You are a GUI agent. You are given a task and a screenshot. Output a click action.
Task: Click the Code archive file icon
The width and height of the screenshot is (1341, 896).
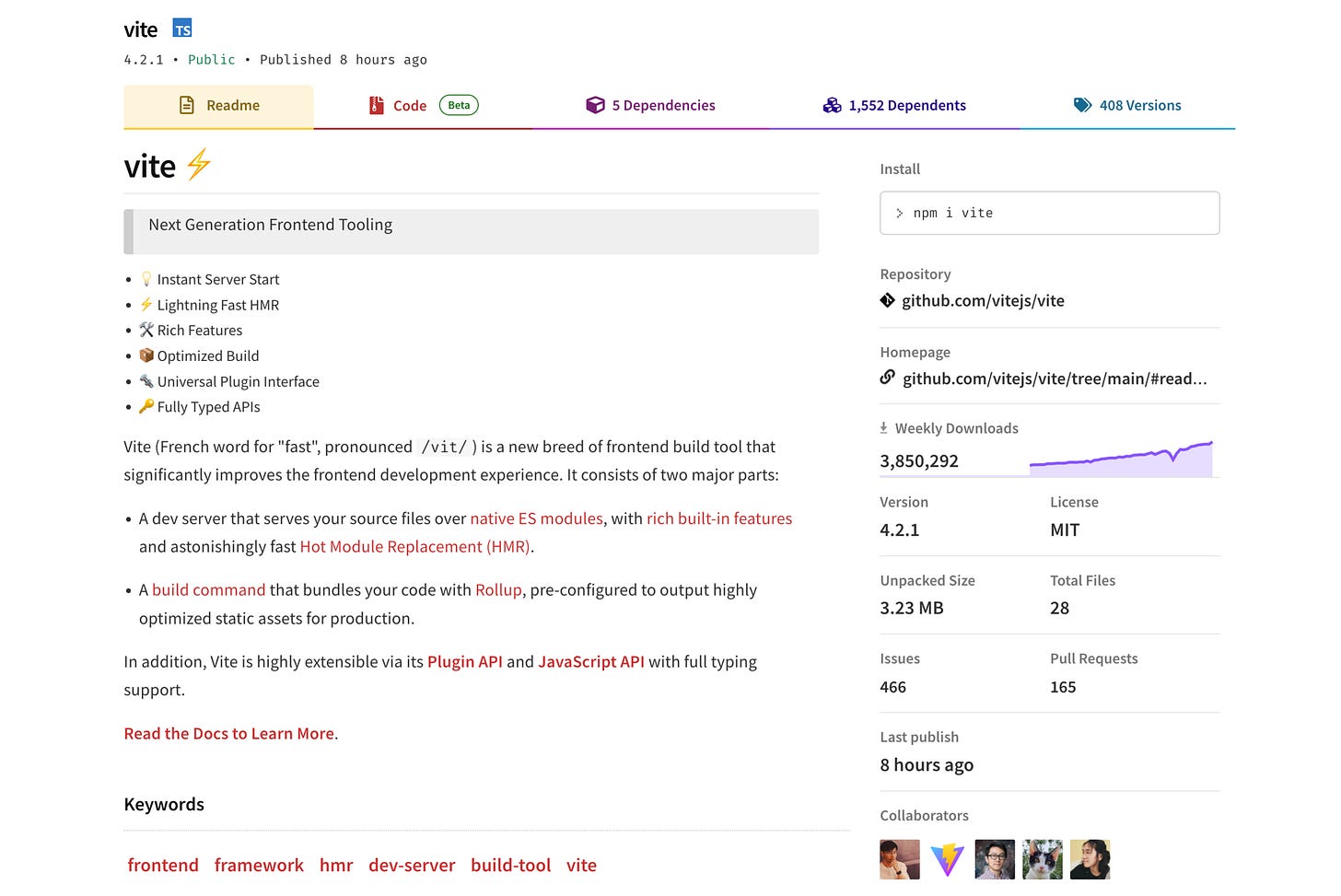[376, 105]
